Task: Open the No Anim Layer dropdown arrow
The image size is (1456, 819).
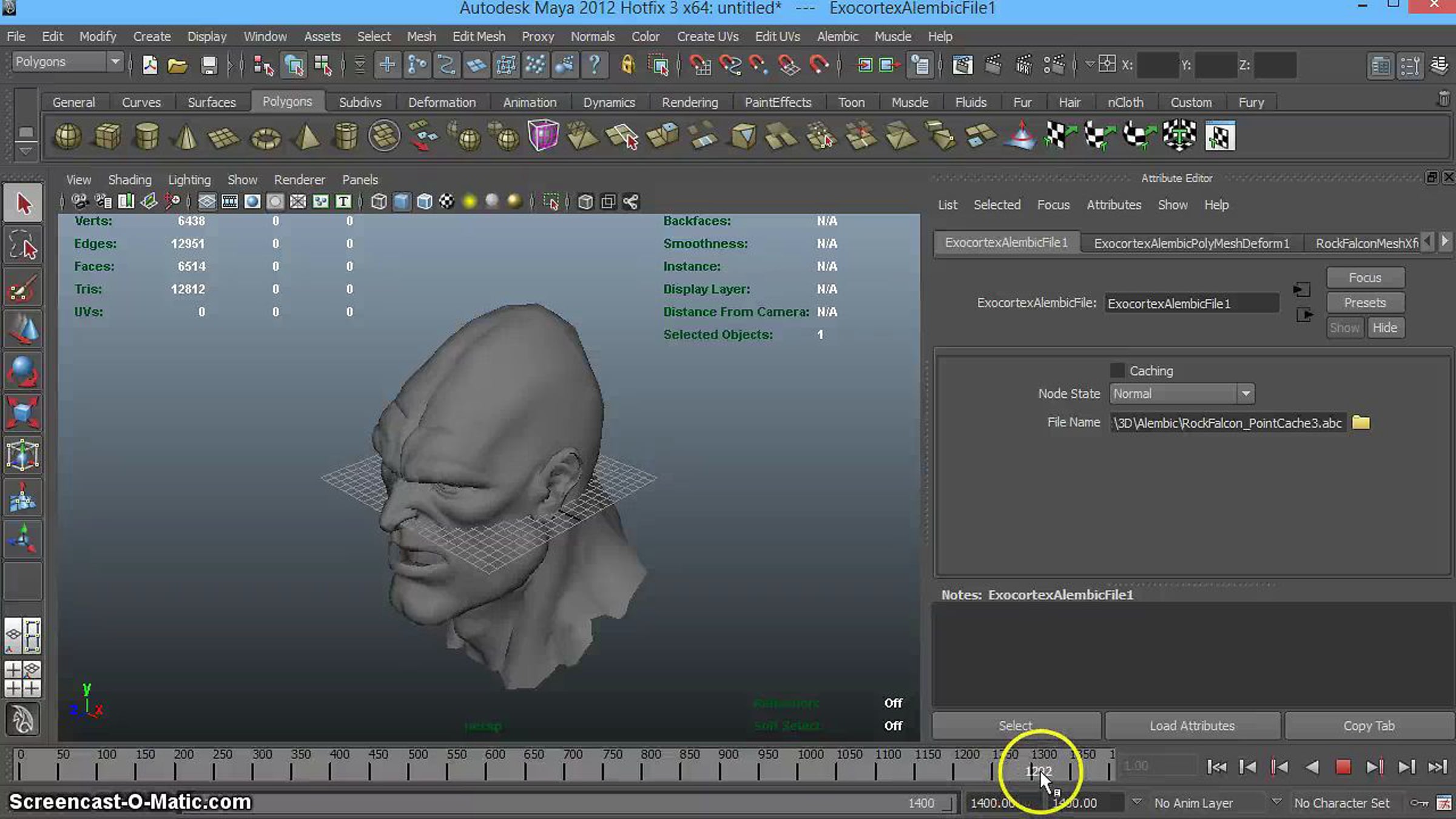Action: pyautogui.click(x=1137, y=803)
